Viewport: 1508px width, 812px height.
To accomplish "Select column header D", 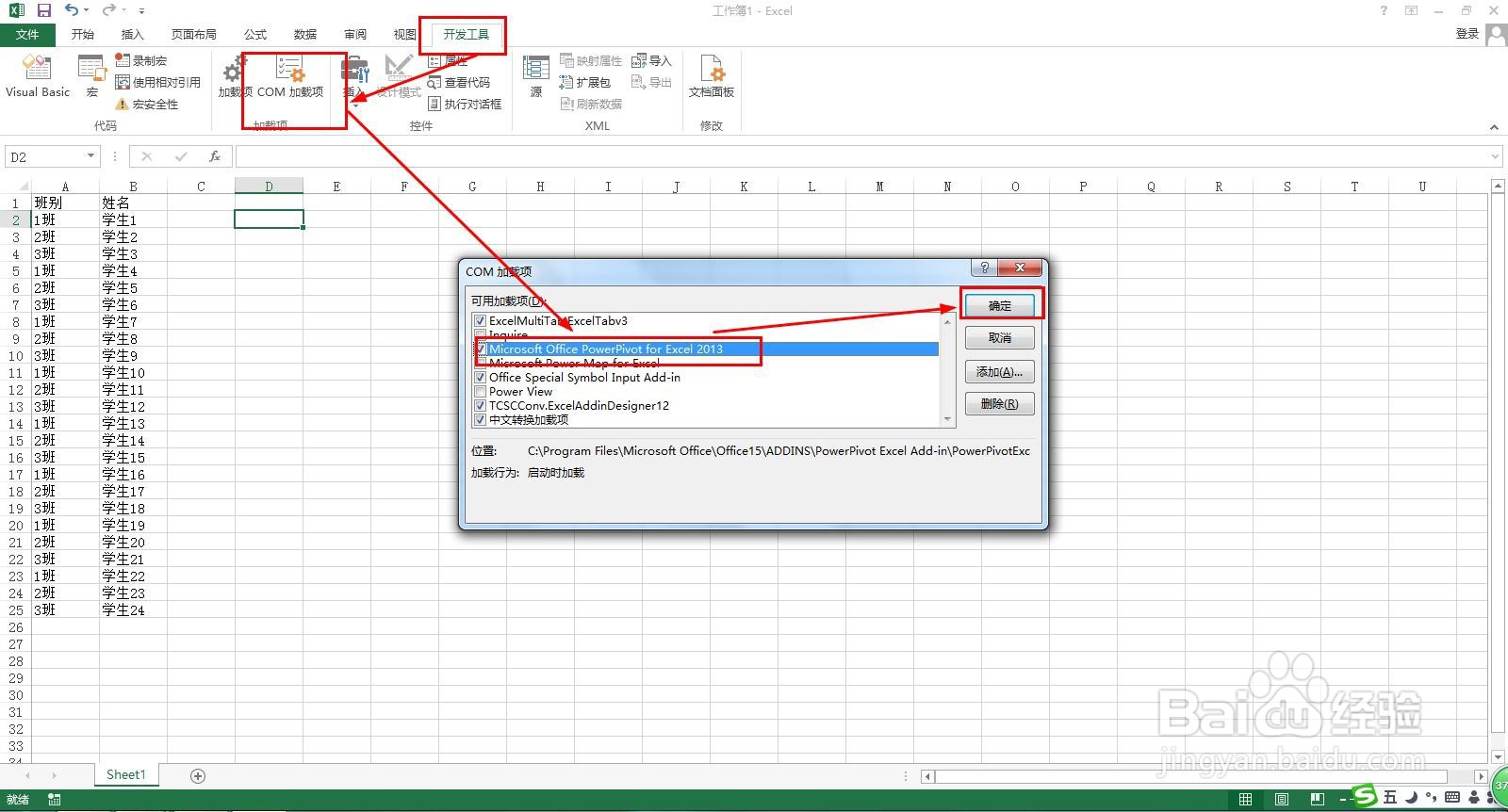I will point(269,187).
